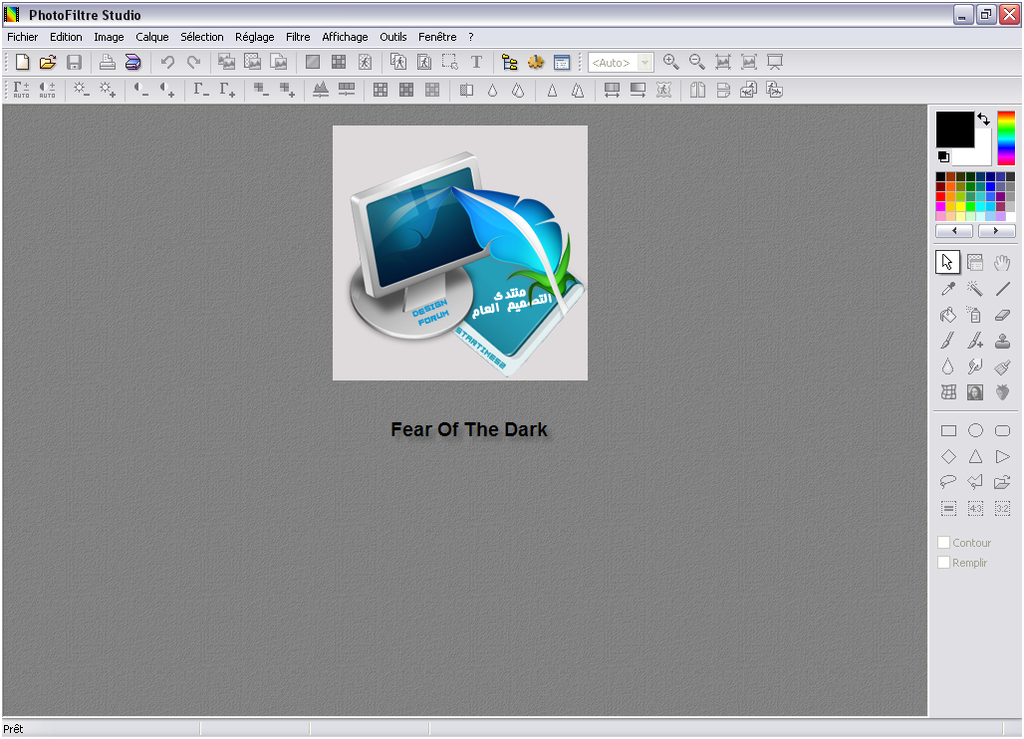Viewport: 1024px width, 739px height.
Task: Select the Pipette eyedropper tool
Action: [x=948, y=289]
